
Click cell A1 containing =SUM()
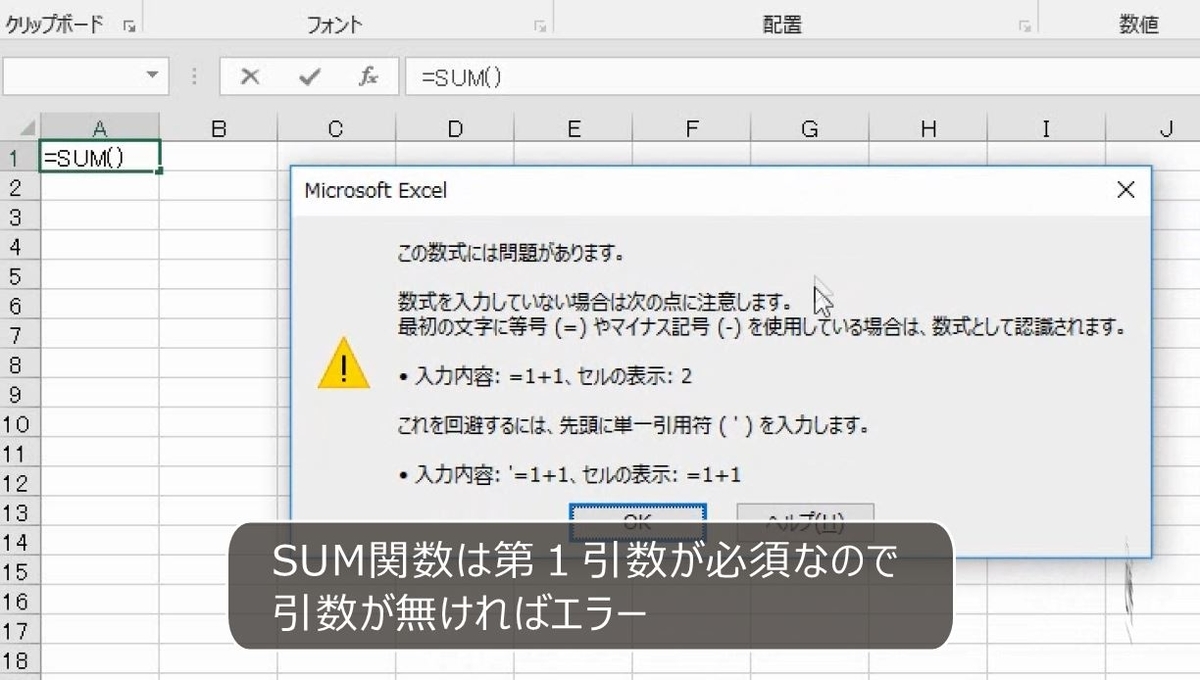(99, 157)
